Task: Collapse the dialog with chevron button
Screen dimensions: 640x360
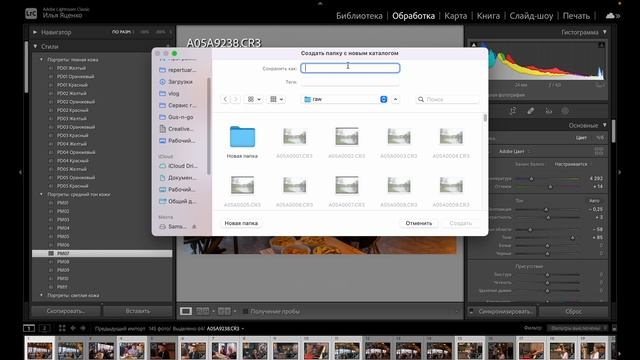Action: (x=395, y=99)
